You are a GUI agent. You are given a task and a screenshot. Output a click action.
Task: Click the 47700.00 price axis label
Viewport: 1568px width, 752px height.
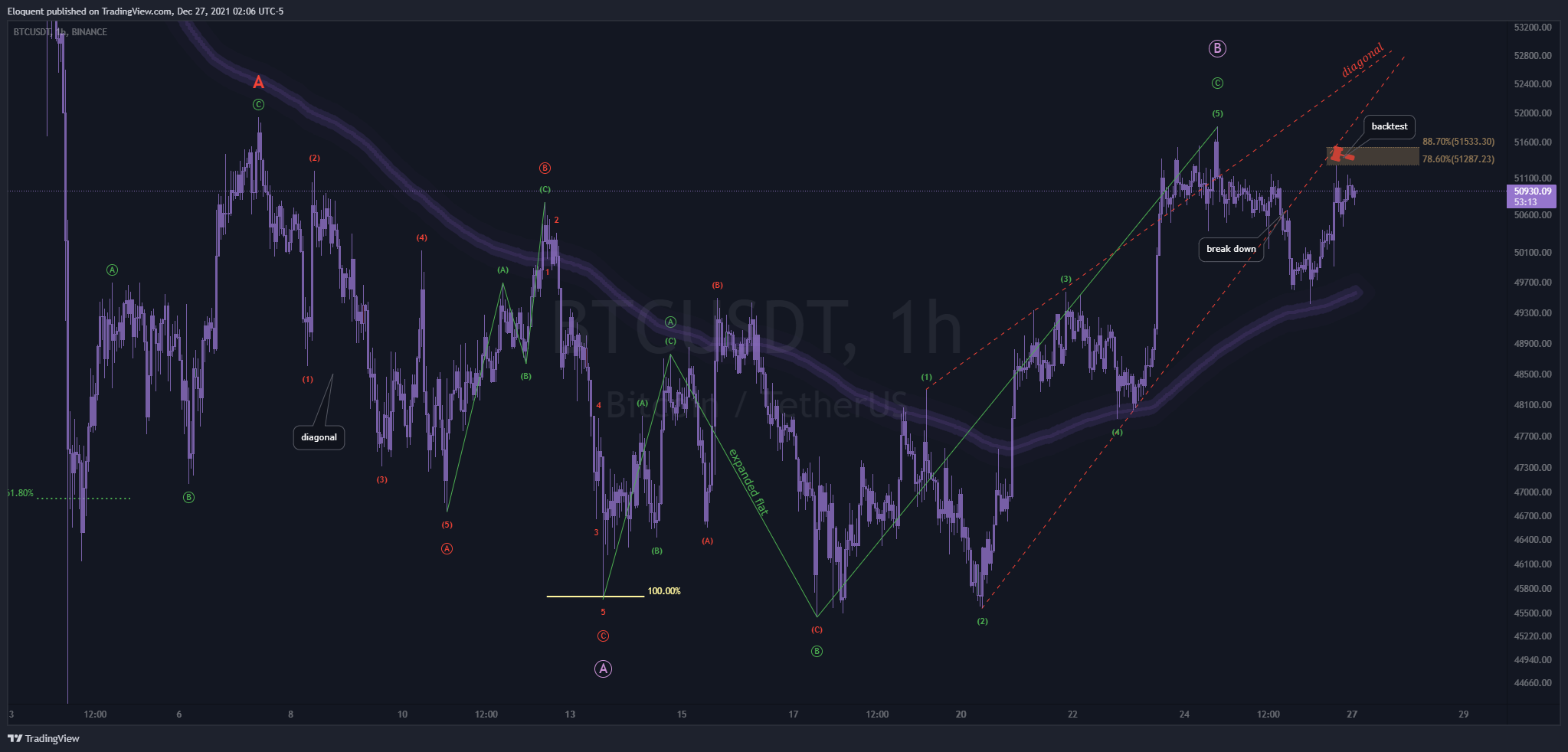[1533, 436]
